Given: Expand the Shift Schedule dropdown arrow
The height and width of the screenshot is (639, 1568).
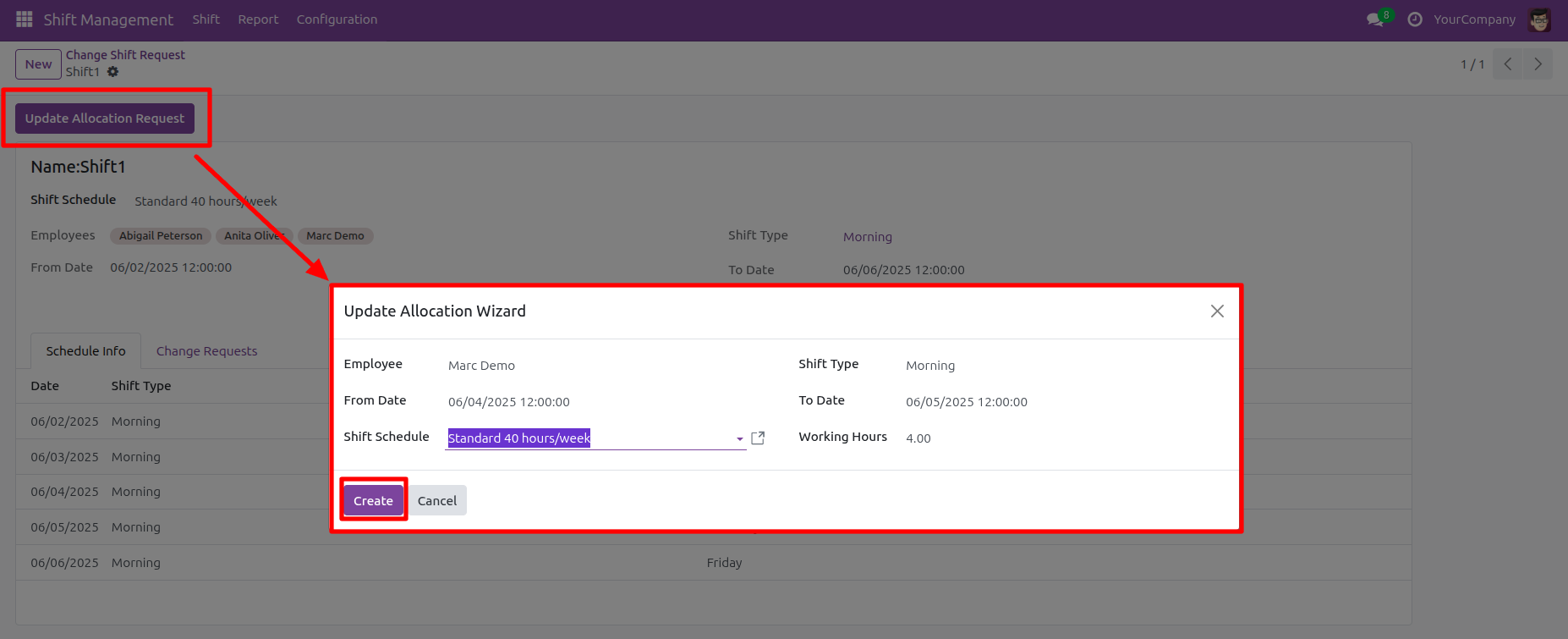Looking at the screenshot, I should point(739,438).
